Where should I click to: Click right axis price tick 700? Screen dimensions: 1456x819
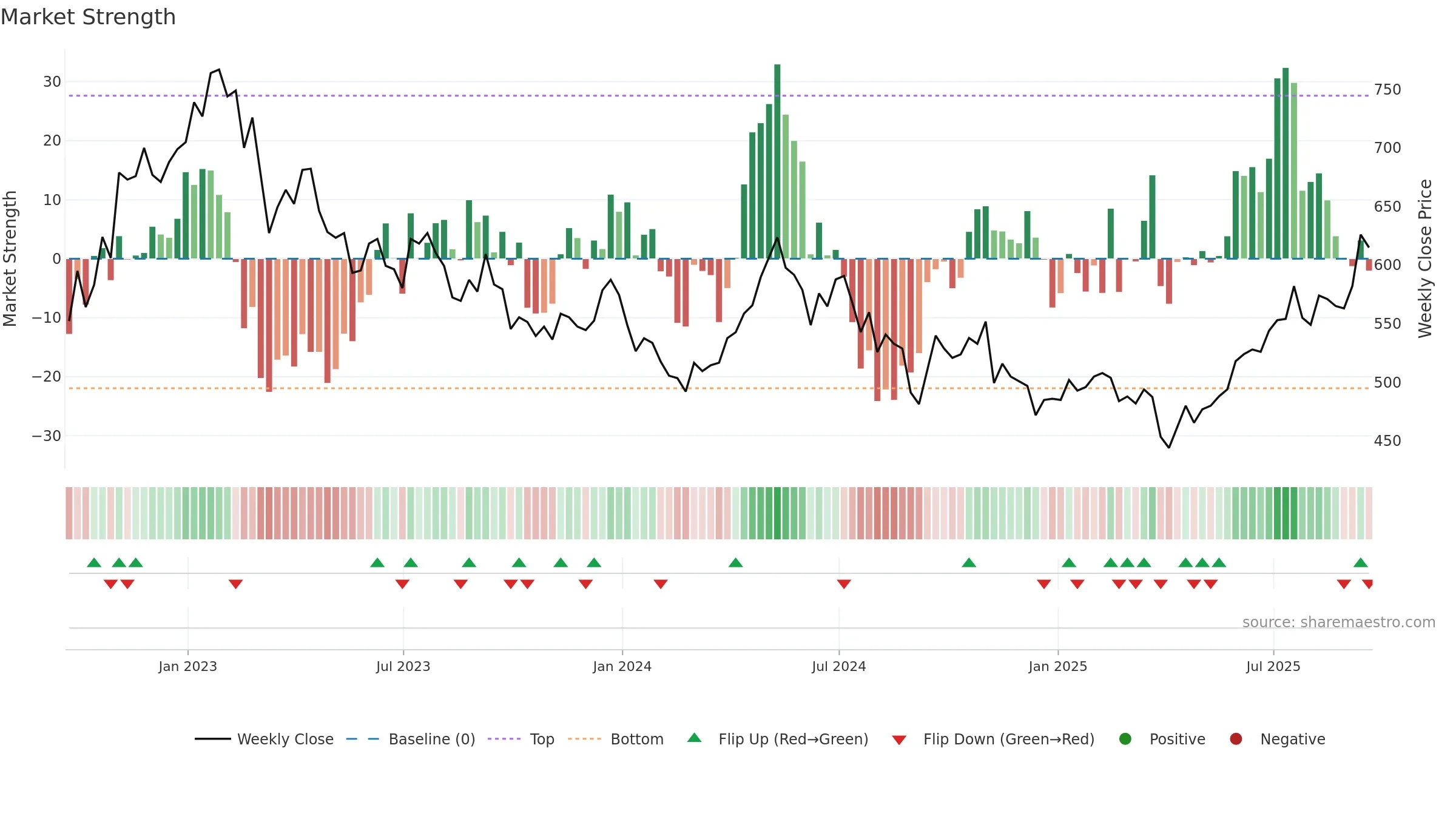coord(1388,148)
